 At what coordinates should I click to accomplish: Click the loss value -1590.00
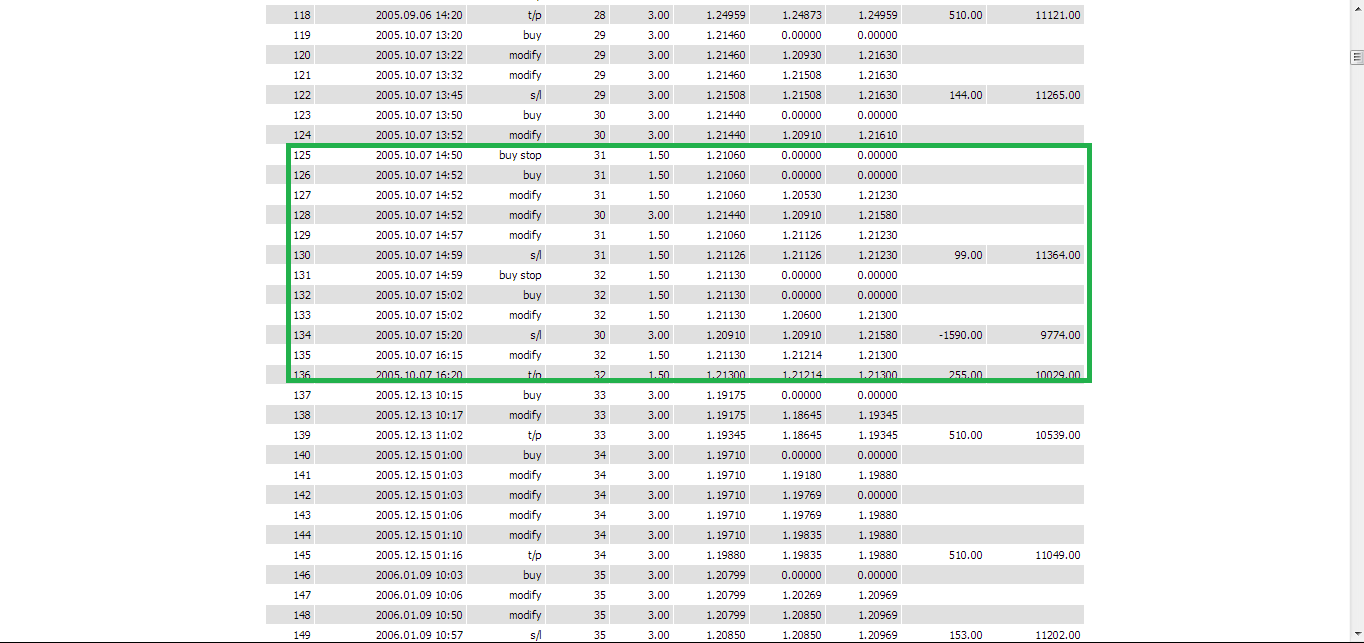coord(960,335)
